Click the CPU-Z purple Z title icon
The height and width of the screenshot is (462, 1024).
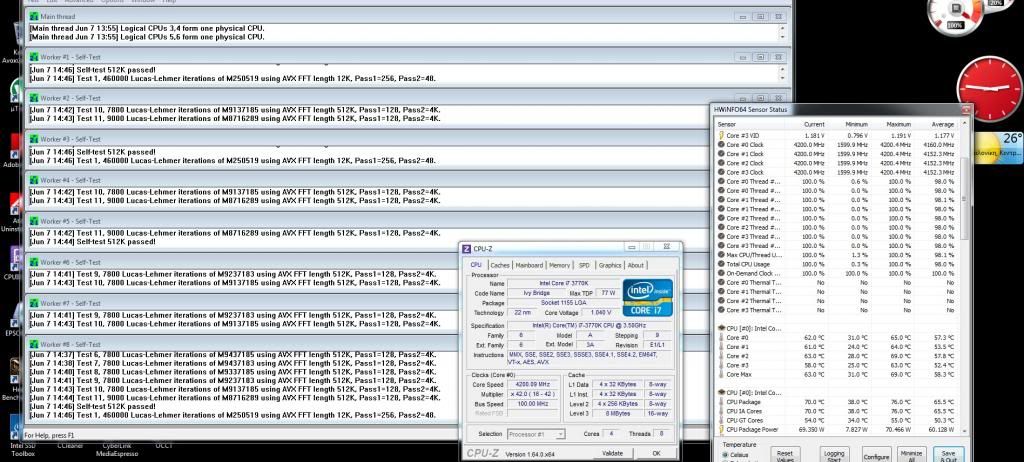[x=467, y=248]
